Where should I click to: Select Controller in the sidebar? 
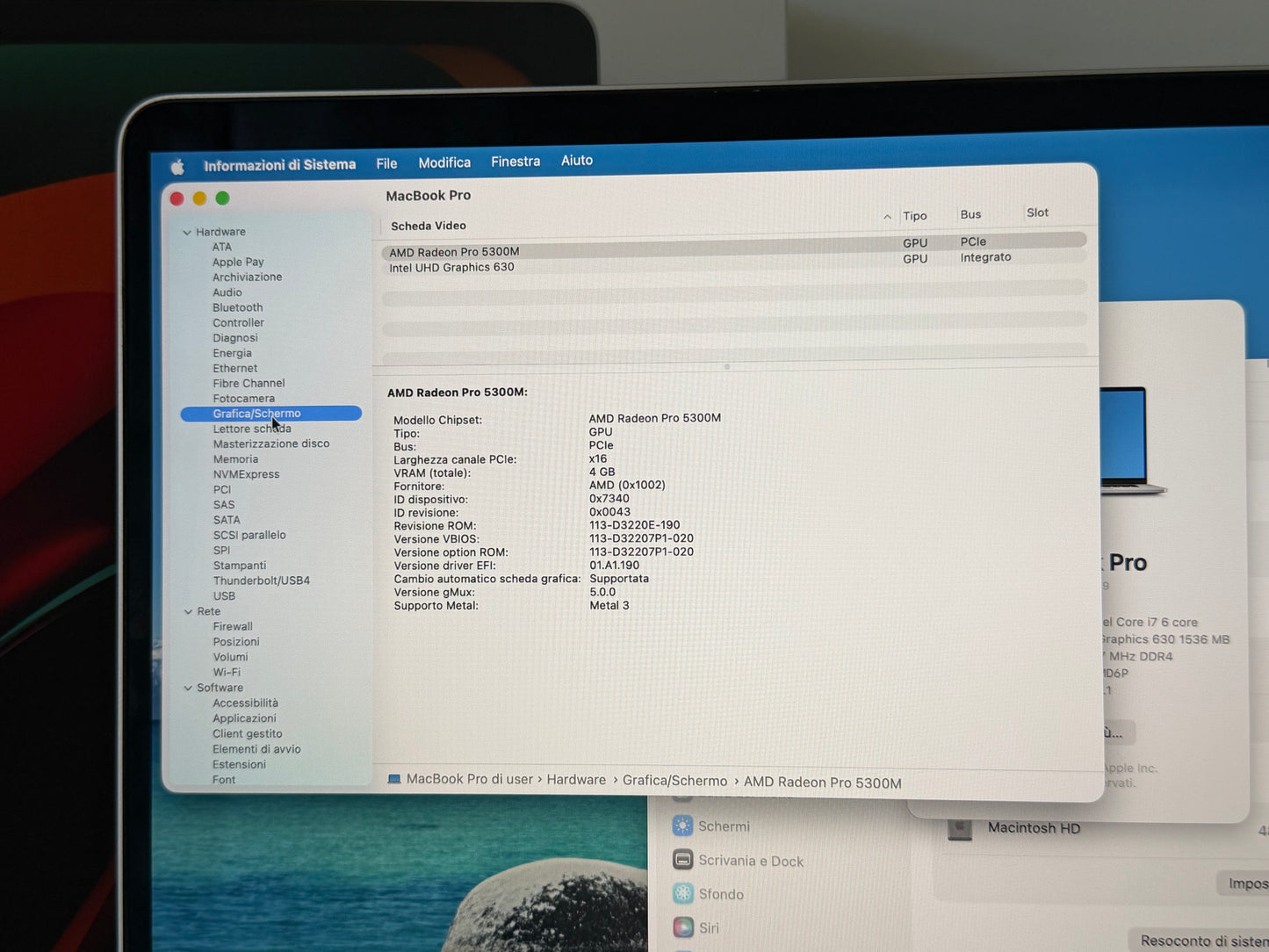click(x=239, y=322)
